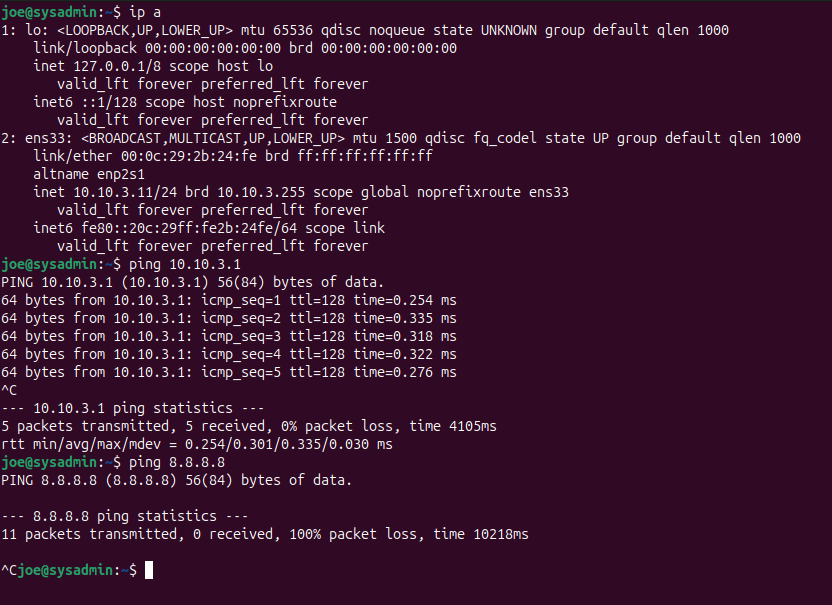Click the 'ip a' command text
832x605 pixels.
pyautogui.click(x=140, y=12)
